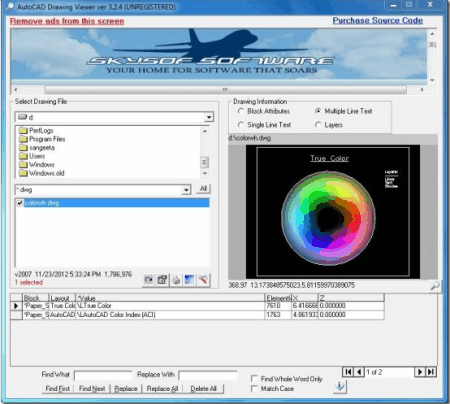
Task: Click the banner vertical scrollbar up arrow
Action: click(432, 34)
